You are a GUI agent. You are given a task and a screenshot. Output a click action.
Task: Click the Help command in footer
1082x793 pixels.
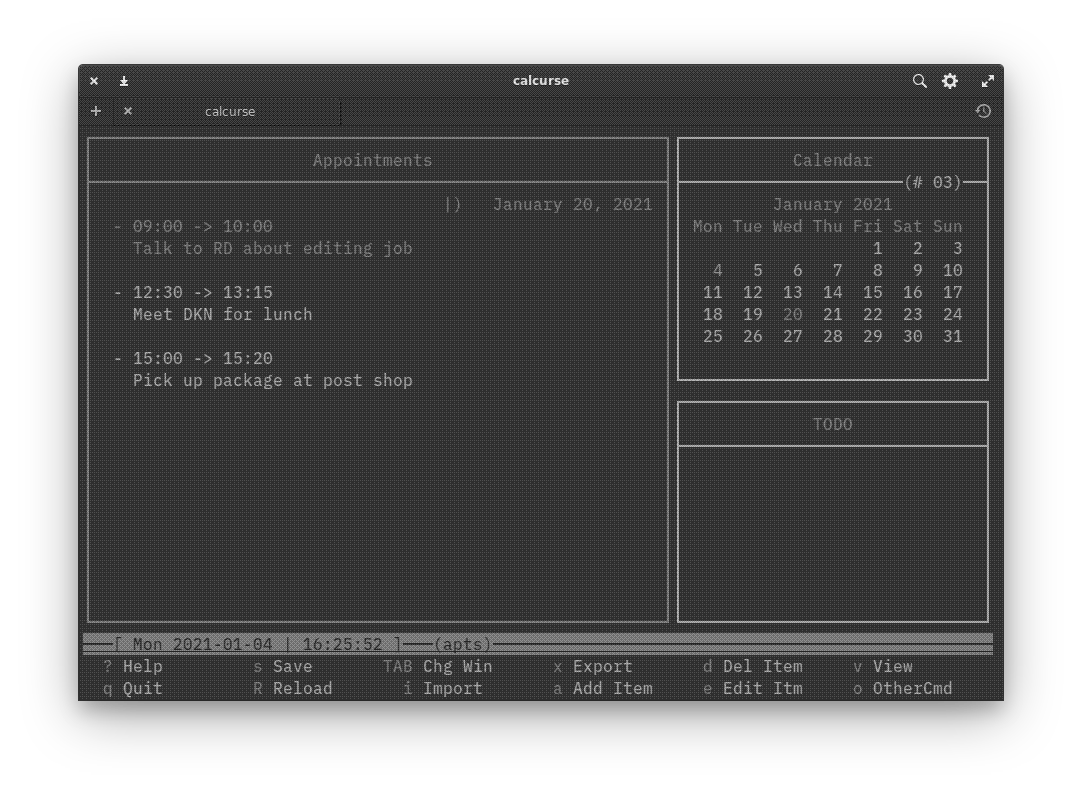click(x=142, y=667)
